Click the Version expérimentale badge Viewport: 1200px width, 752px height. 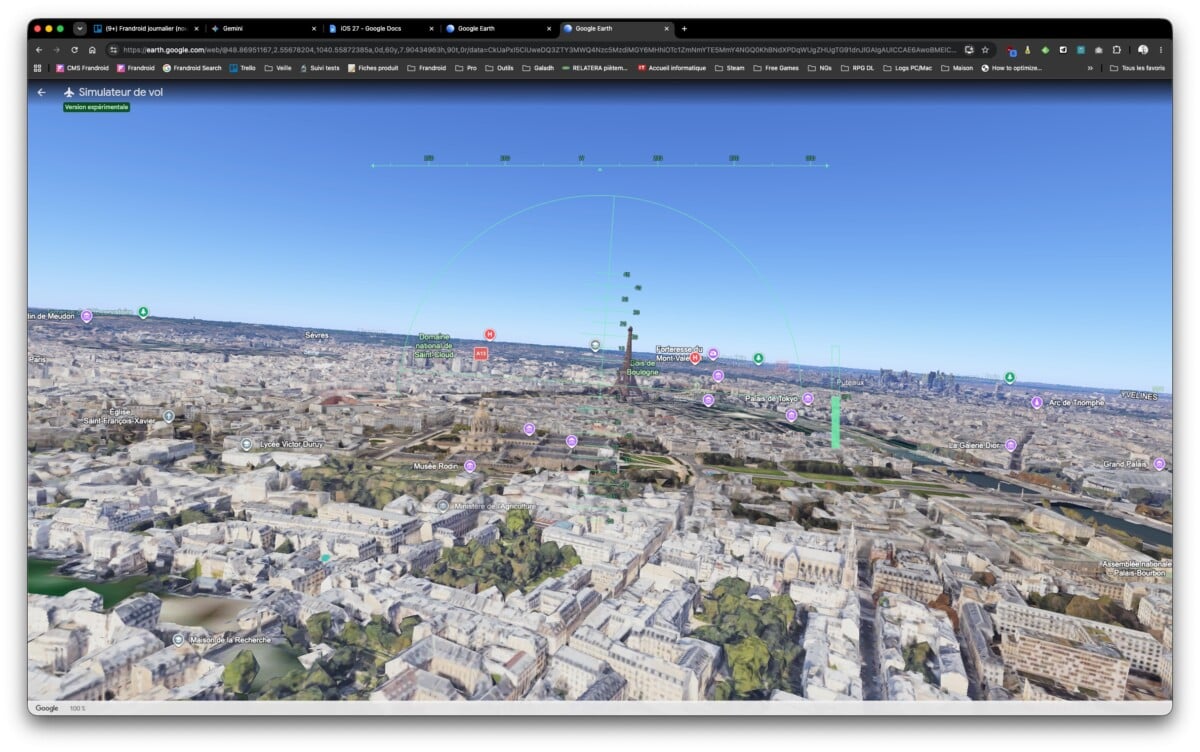point(96,107)
